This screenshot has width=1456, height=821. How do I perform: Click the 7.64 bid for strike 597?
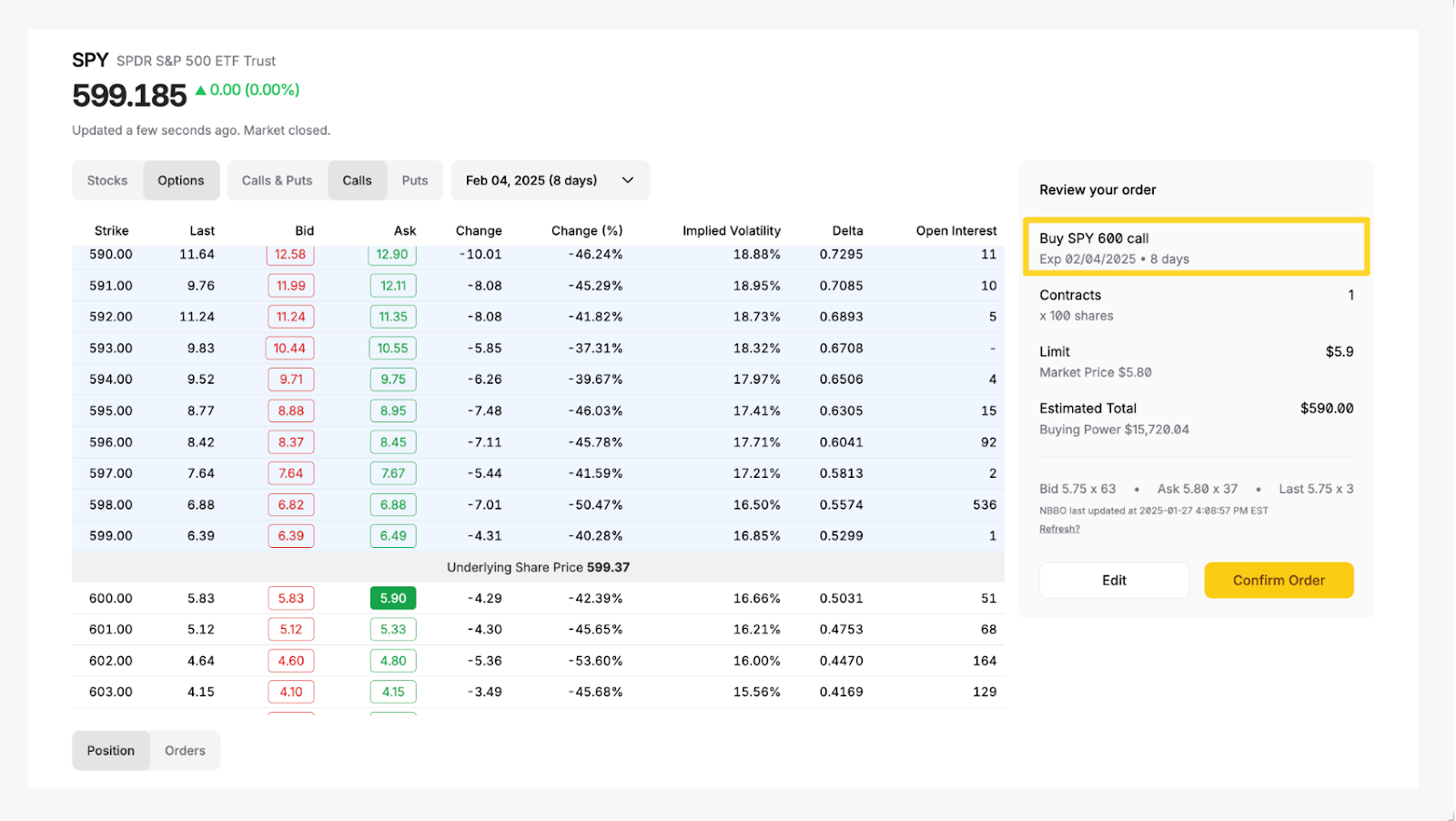291,473
